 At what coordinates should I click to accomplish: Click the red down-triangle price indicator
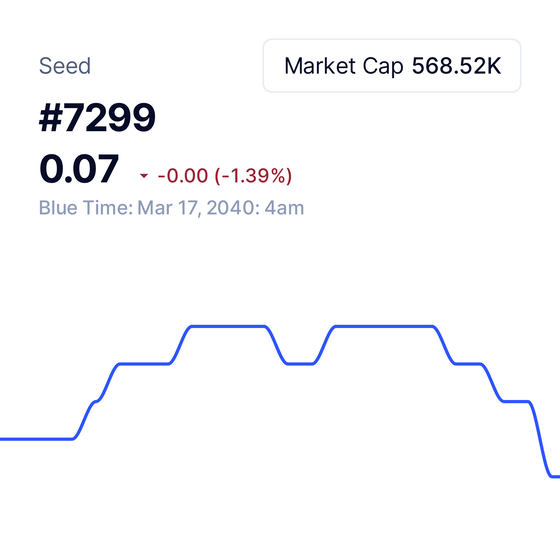point(144,176)
